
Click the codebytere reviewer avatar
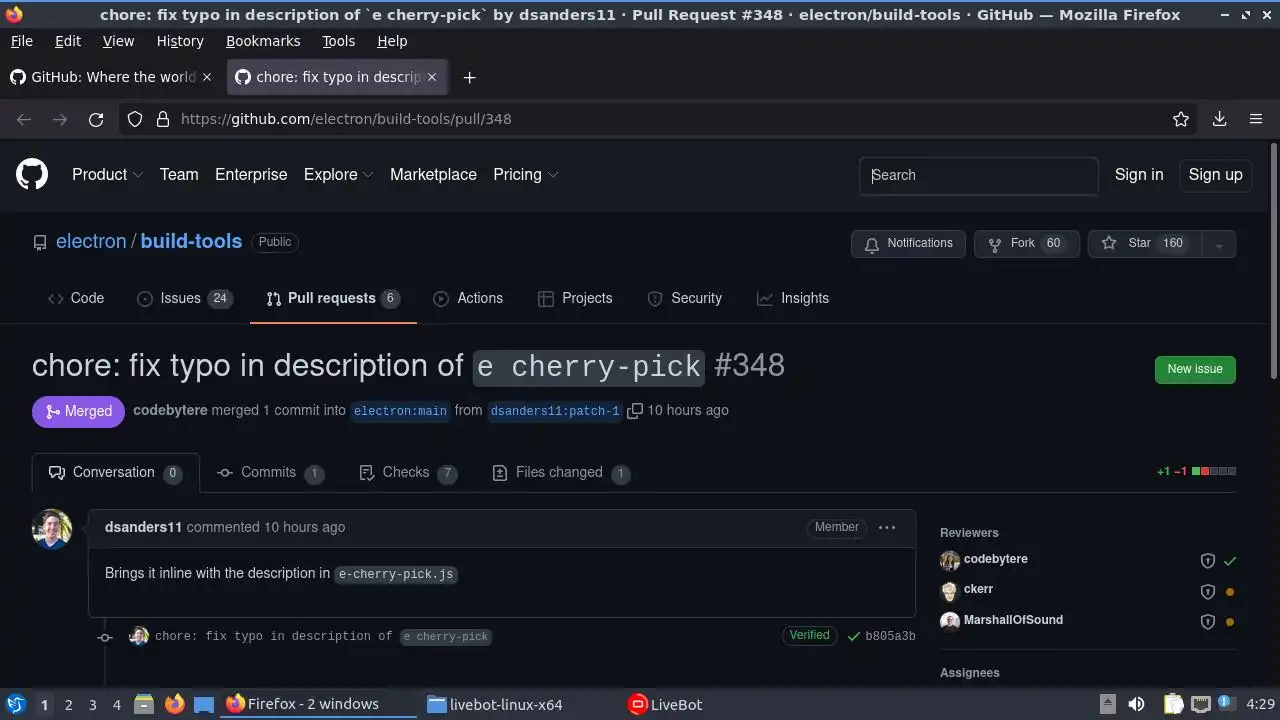tap(950, 560)
